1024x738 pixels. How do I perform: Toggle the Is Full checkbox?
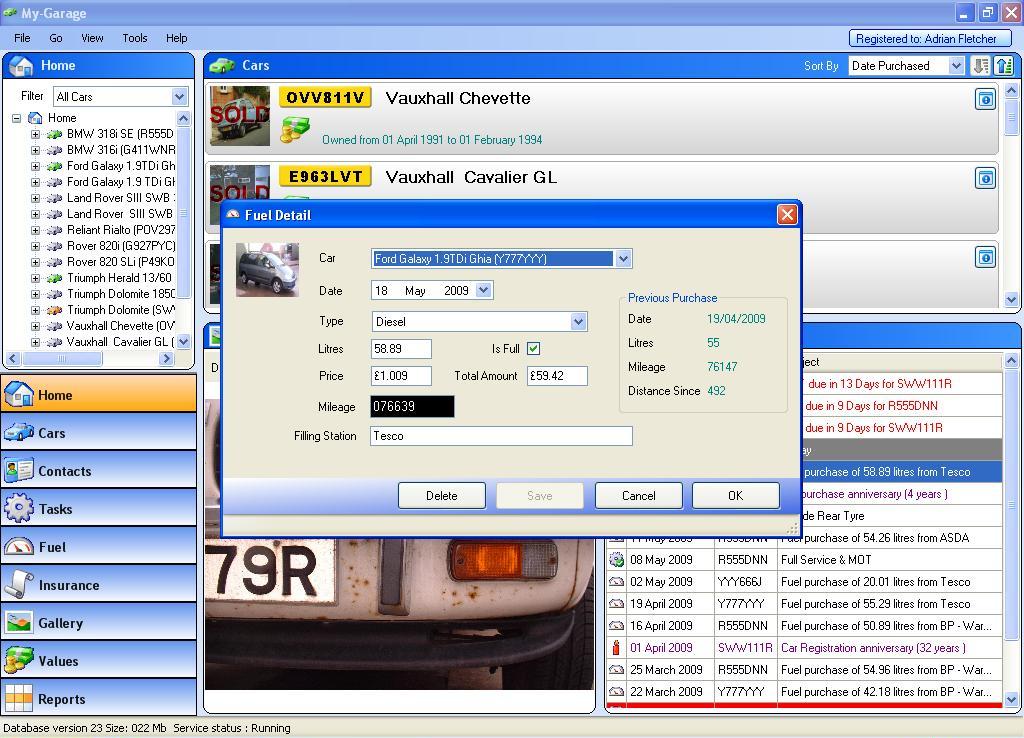coord(533,349)
